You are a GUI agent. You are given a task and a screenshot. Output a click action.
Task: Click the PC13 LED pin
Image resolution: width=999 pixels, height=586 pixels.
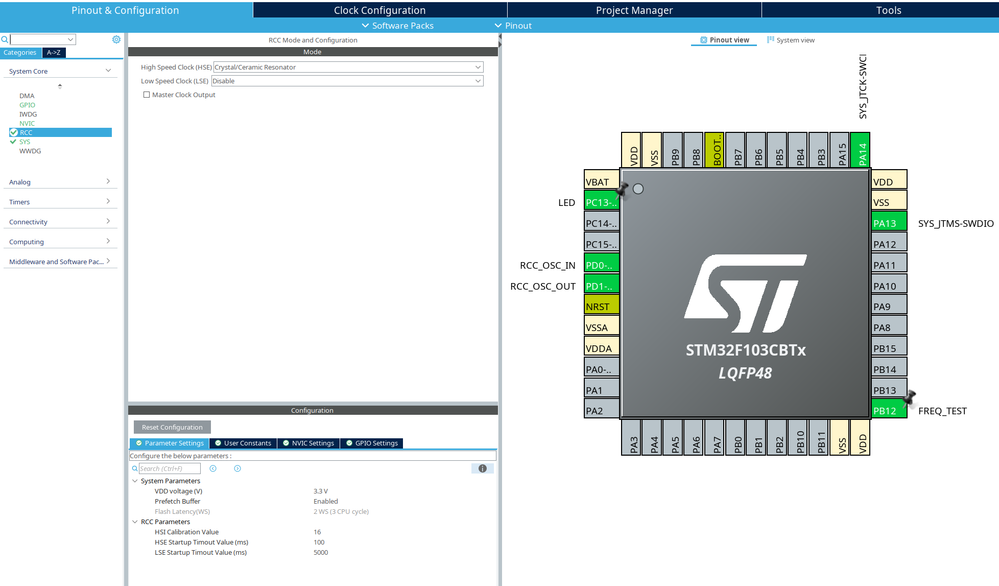(x=602, y=202)
